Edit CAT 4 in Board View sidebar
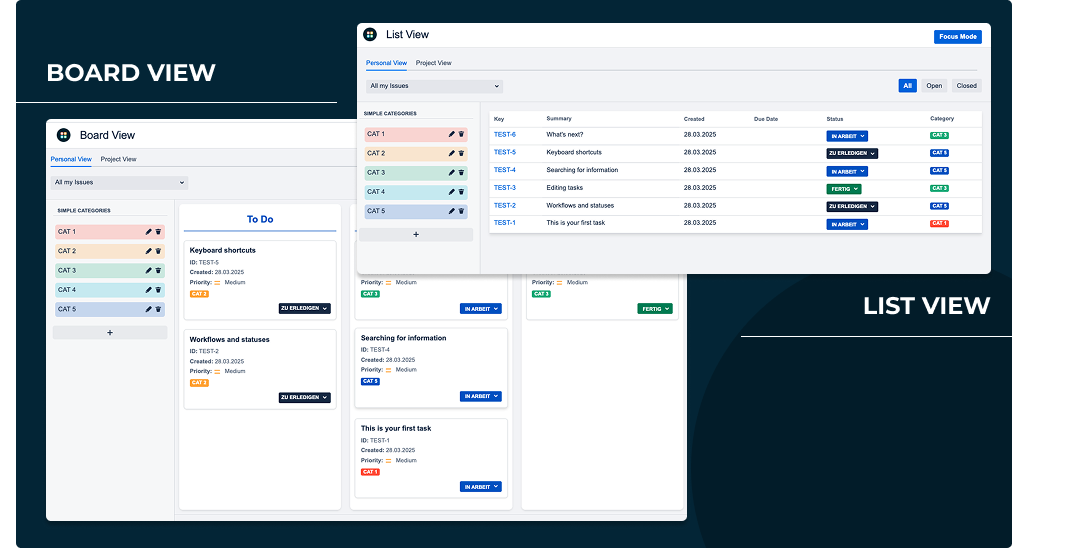1078x548 pixels. (148, 289)
